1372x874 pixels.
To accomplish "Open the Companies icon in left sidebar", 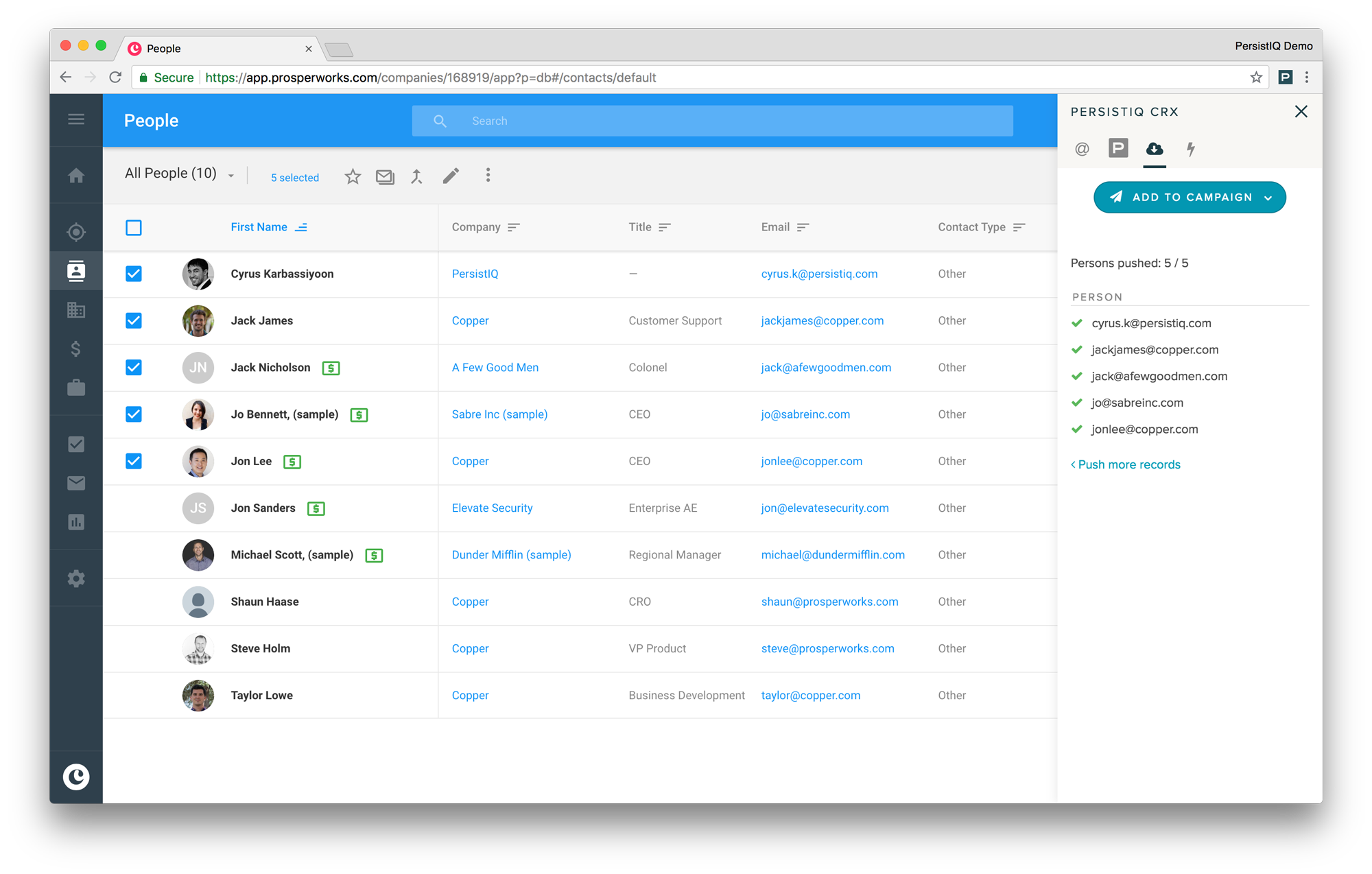I will click(x=76, y=310).
